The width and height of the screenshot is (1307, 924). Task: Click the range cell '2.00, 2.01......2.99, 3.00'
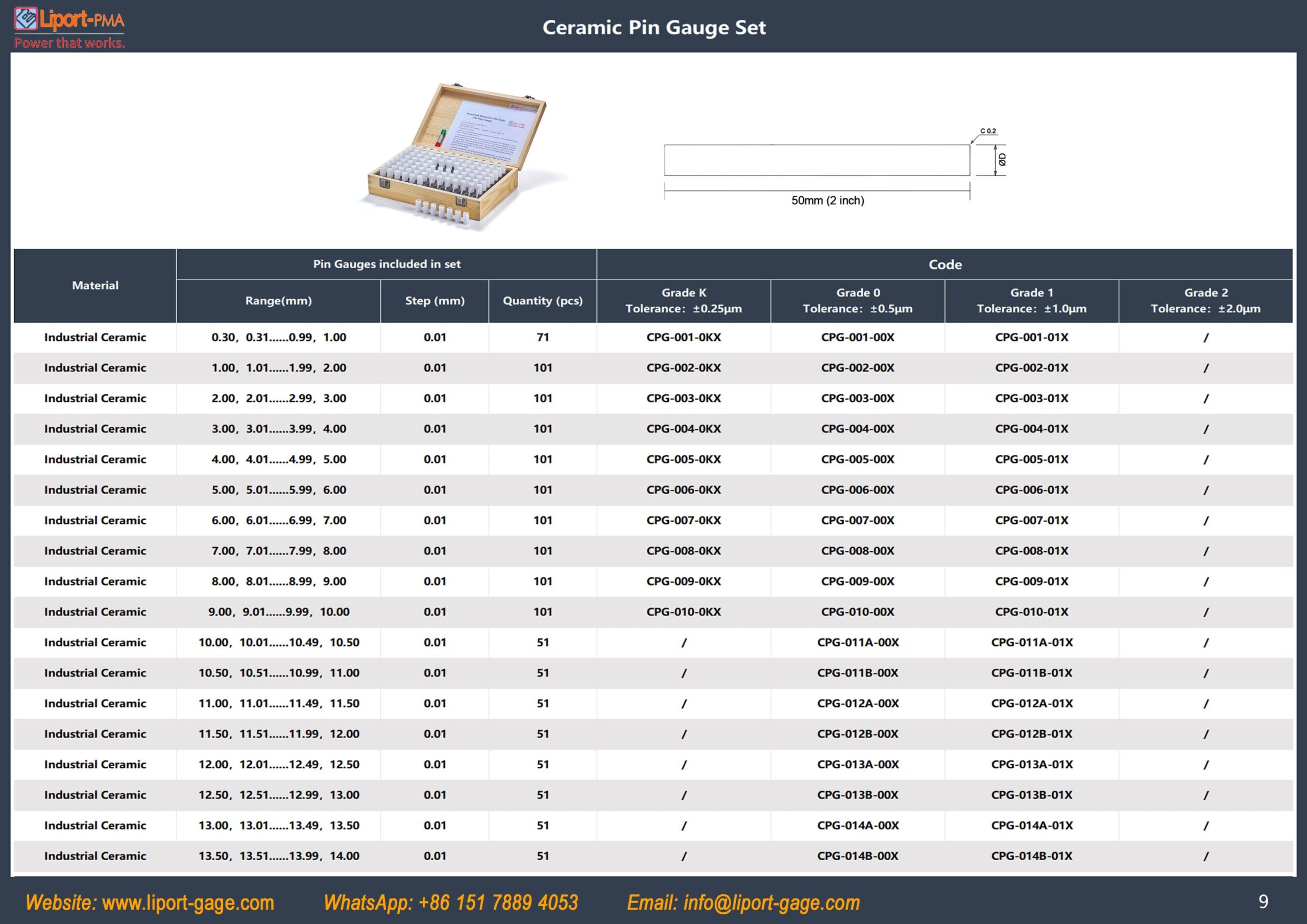click(278, 399)
